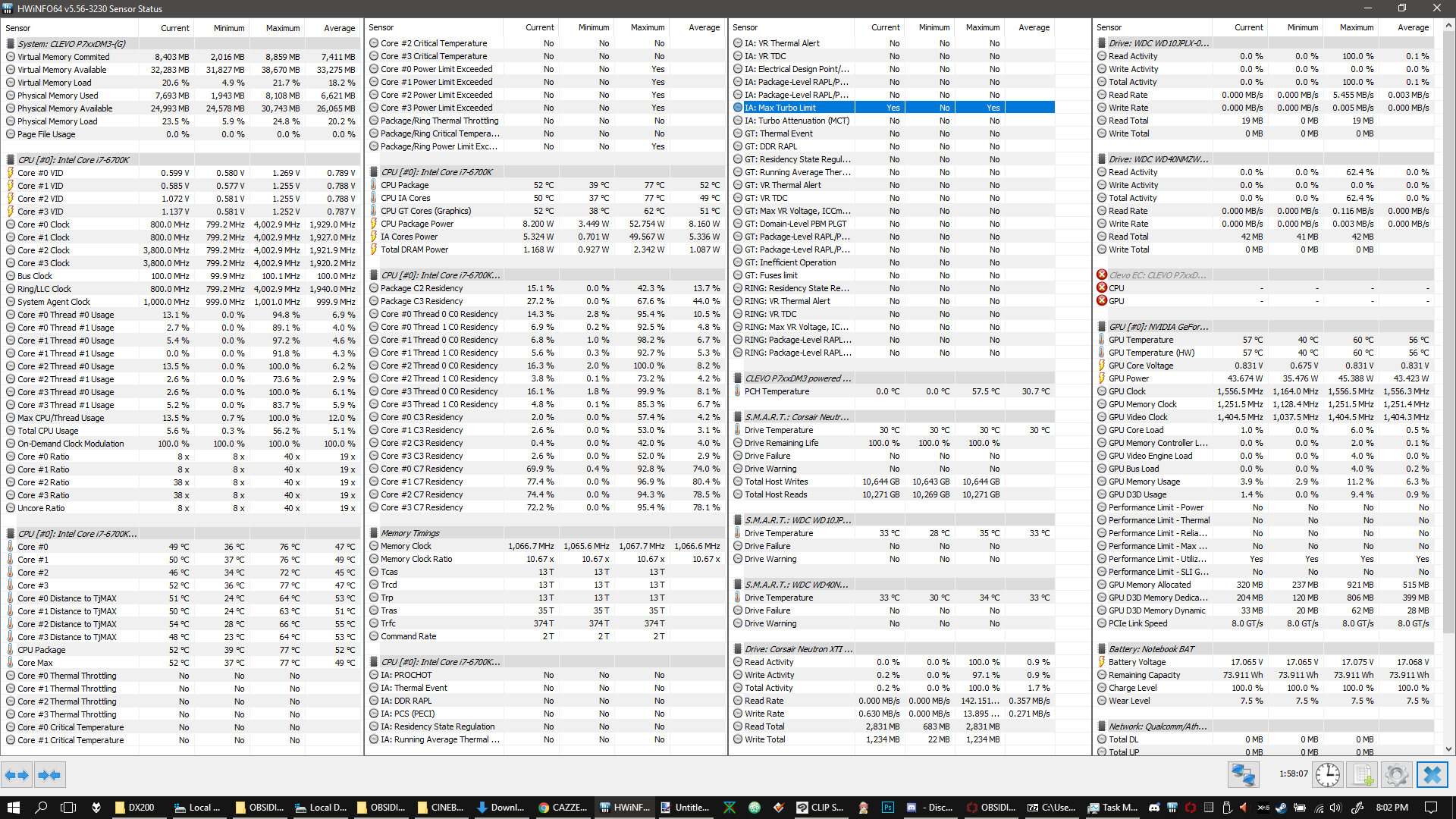Click the Wi-Fi network tray icon
The height and width of the screenshot is (819, 1456).
(1319, 808)
